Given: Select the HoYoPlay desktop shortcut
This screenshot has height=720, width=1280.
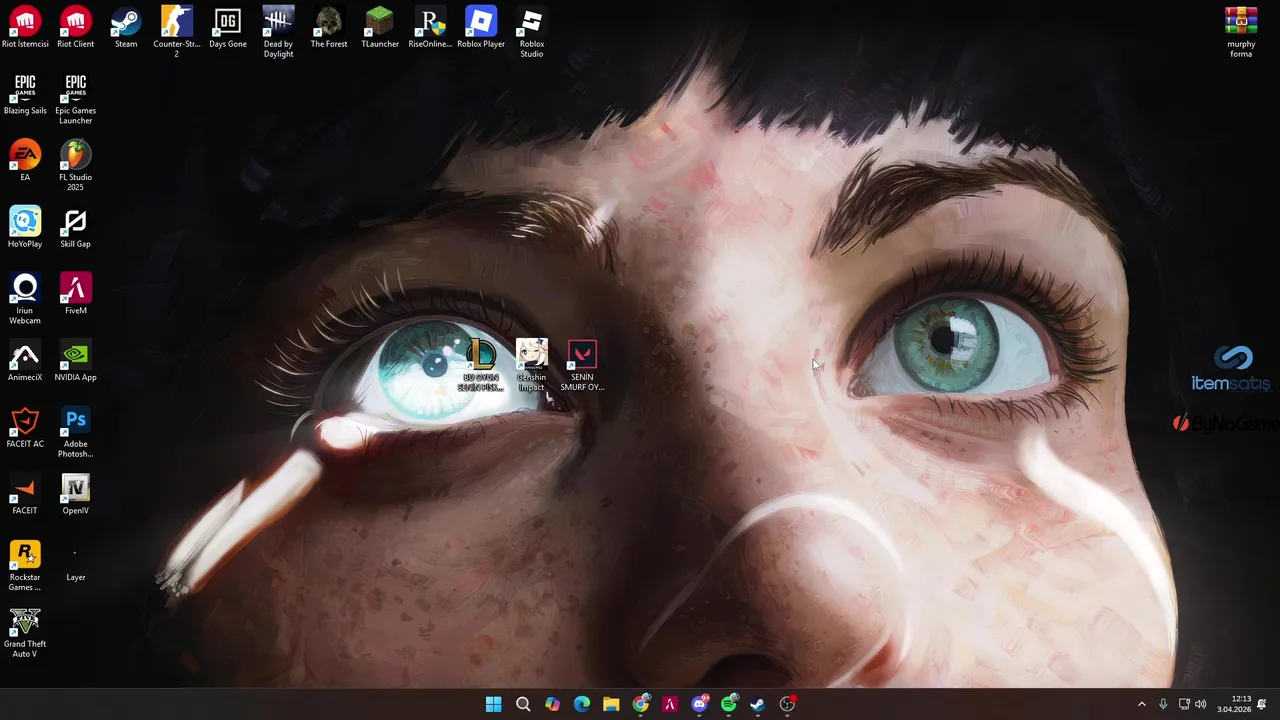Looking at the screenshot, I should (25, 227).
